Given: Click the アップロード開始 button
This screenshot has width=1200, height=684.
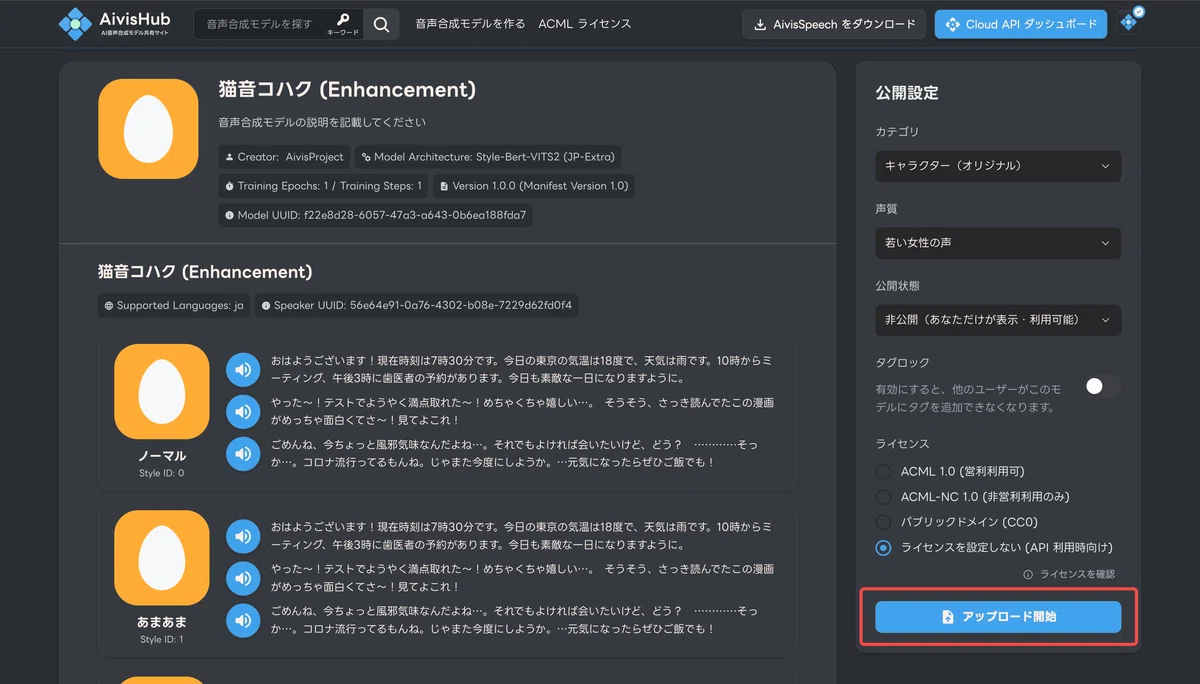Looking at the screenshot, I should pos(998,617).
